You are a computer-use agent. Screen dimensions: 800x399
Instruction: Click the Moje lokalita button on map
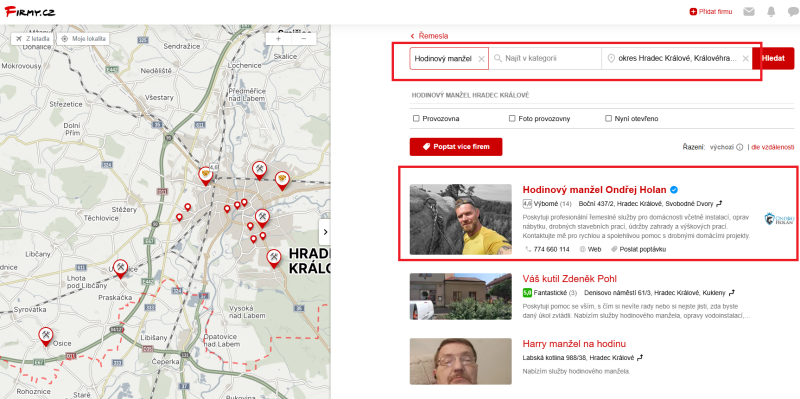(x=83, y=39)
